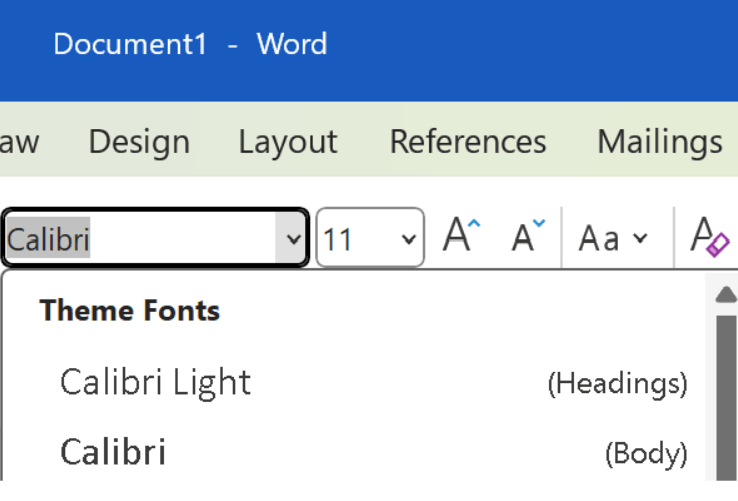Click the Decrease Font Size icon
738x501 pixels.
coord(528,235)
